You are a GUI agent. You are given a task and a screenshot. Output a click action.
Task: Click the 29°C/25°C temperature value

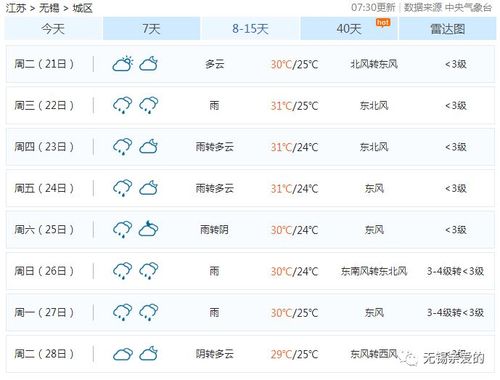coord(294,354)
